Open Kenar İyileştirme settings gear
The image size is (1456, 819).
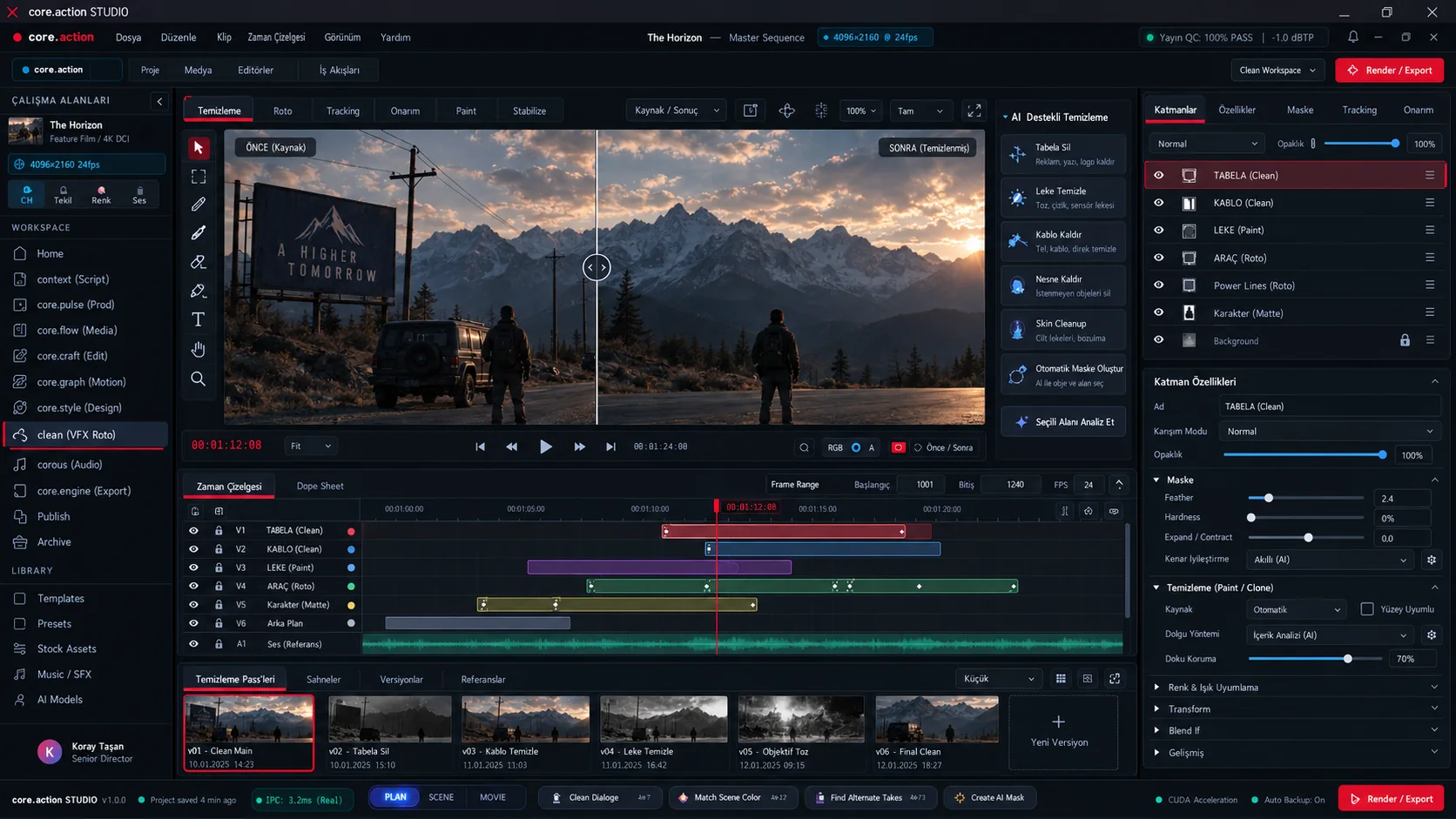(1432, 560)
